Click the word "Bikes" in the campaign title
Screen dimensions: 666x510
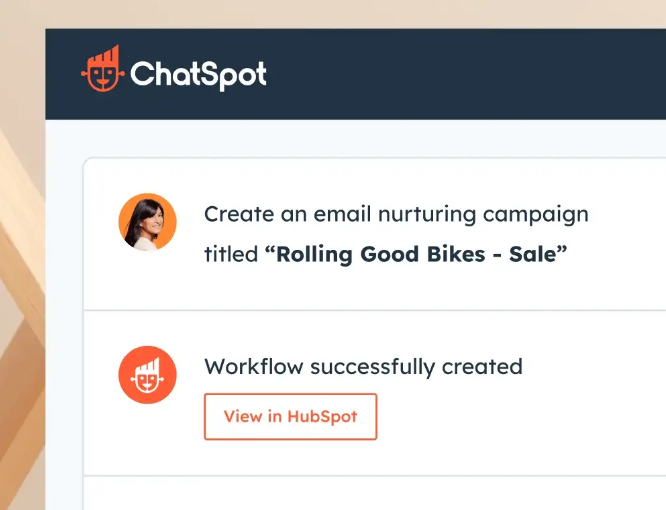456,254
